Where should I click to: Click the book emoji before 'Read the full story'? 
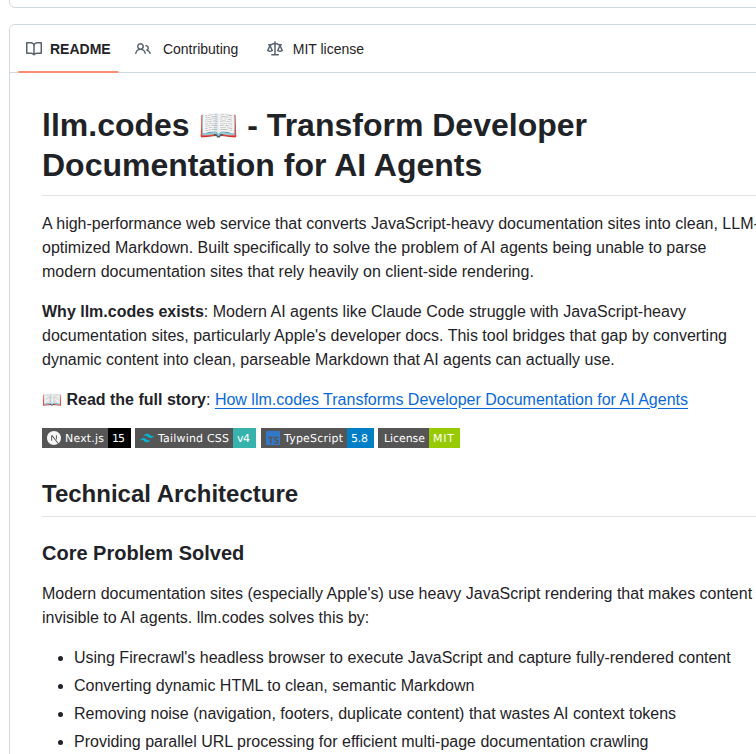[52, 400]
